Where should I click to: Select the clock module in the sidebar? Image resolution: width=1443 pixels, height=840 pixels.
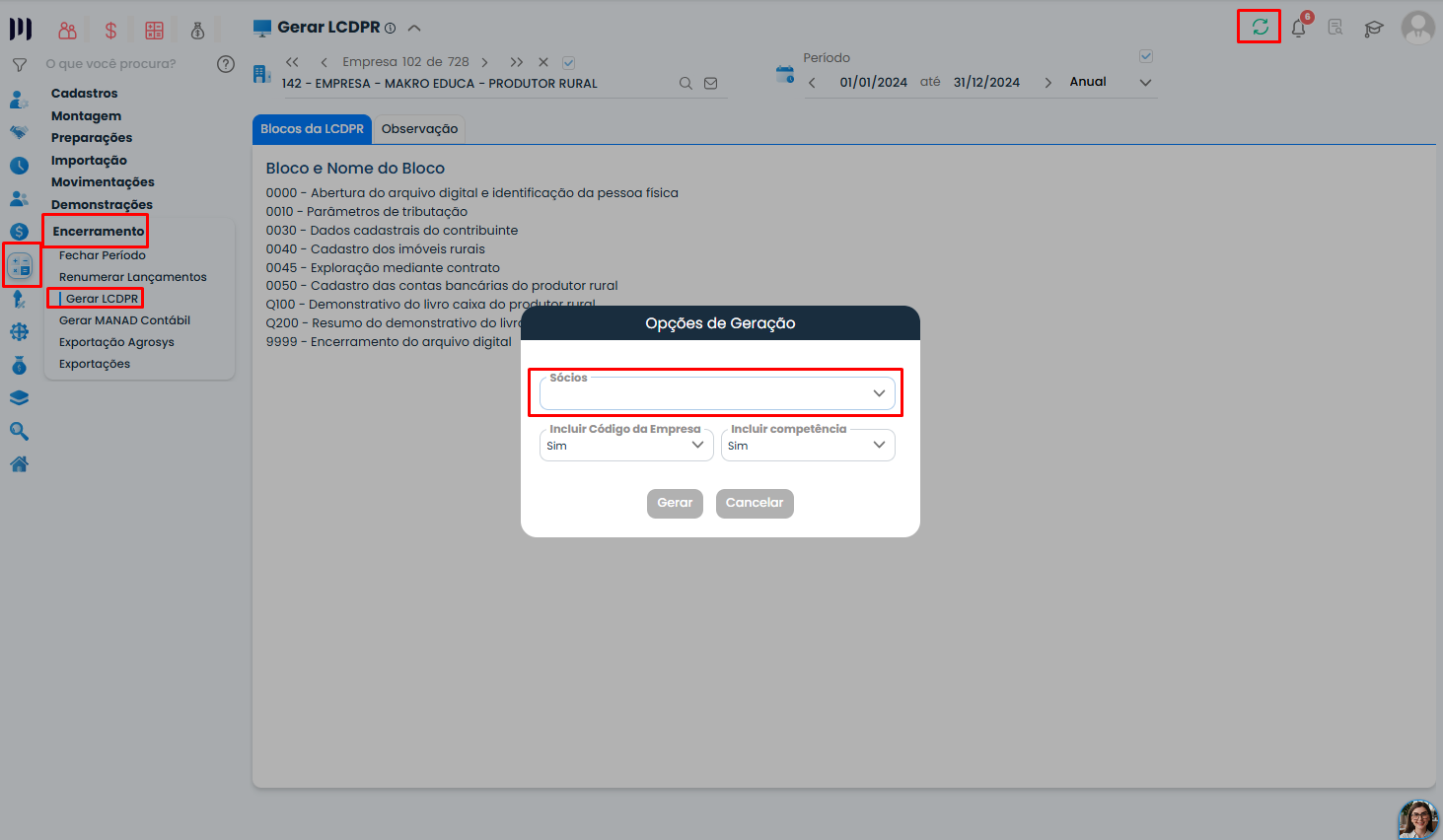click(19, 166)
